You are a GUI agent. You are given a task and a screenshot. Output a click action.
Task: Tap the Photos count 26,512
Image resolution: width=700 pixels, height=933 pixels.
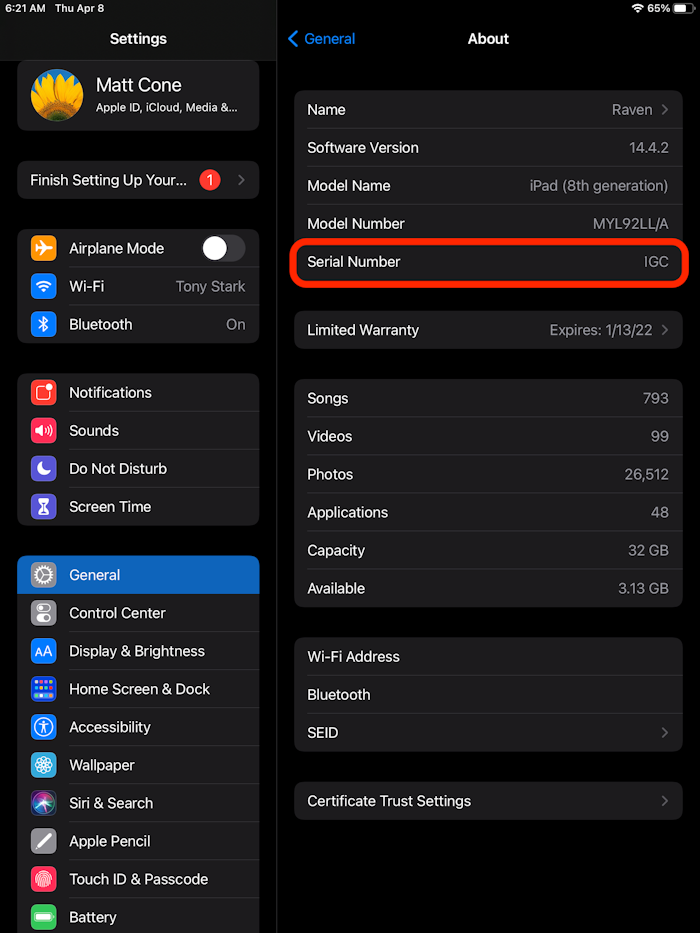click(646, 475)
